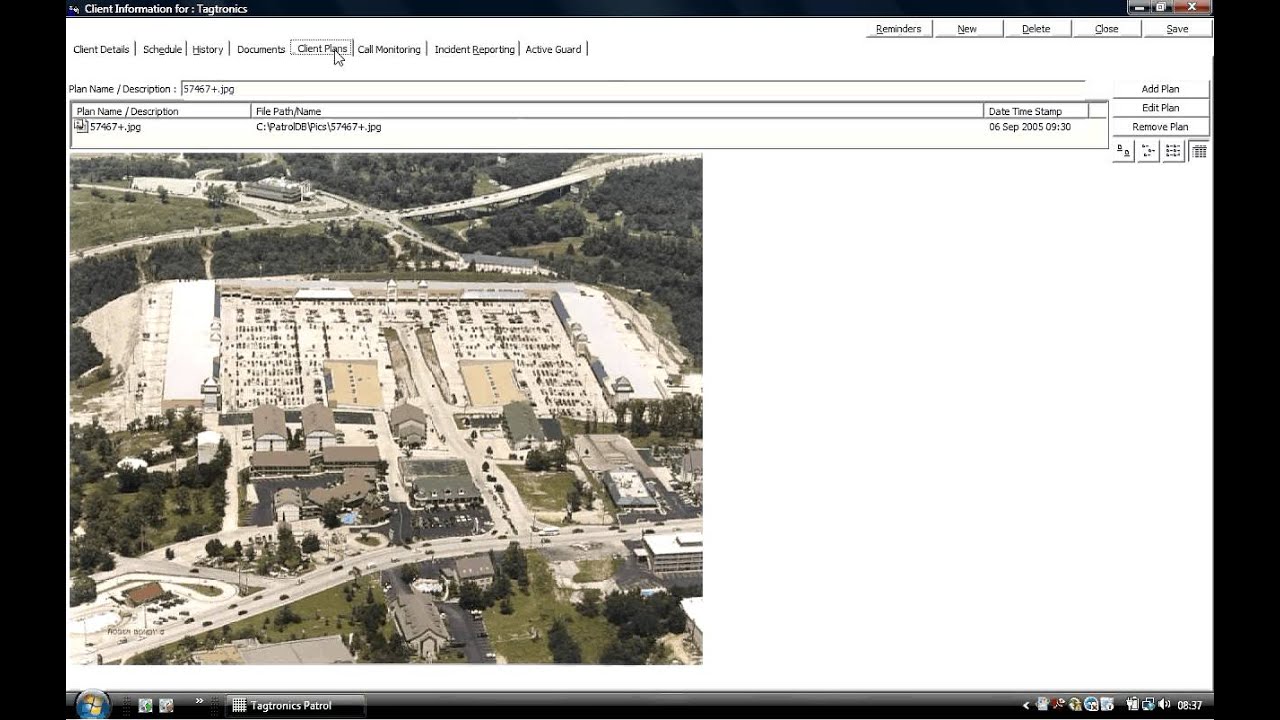Click the Delete button

pyautogui.click(x=1036, y=29)
